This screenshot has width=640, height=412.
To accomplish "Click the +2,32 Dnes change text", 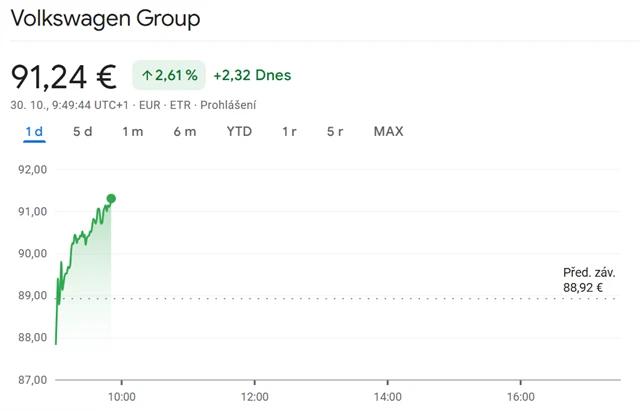I will click(252, 75).
